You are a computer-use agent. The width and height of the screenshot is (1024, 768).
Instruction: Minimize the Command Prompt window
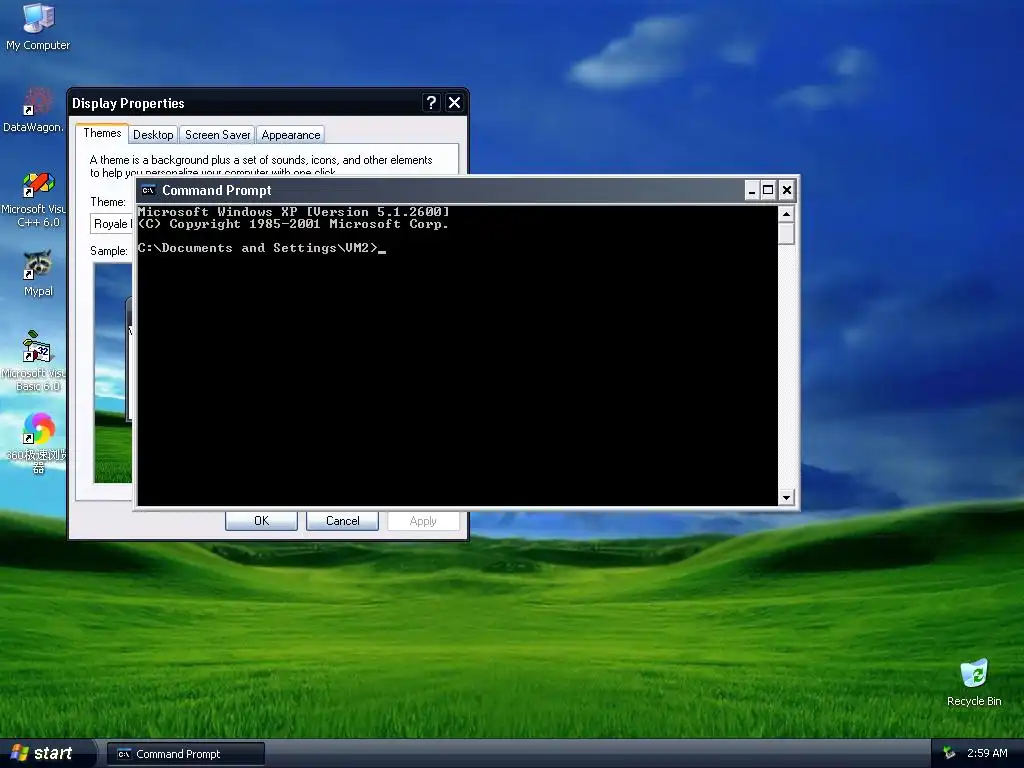(752, 190)
